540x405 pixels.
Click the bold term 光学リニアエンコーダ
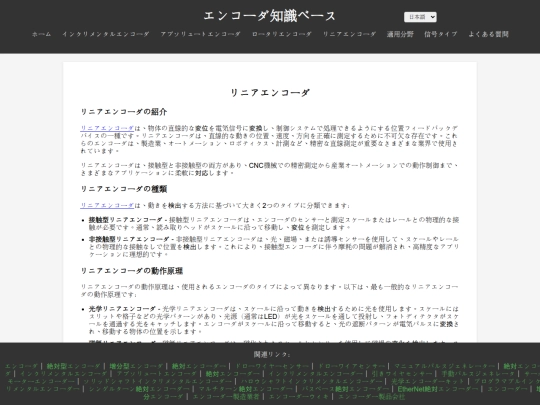click(122, 309)
